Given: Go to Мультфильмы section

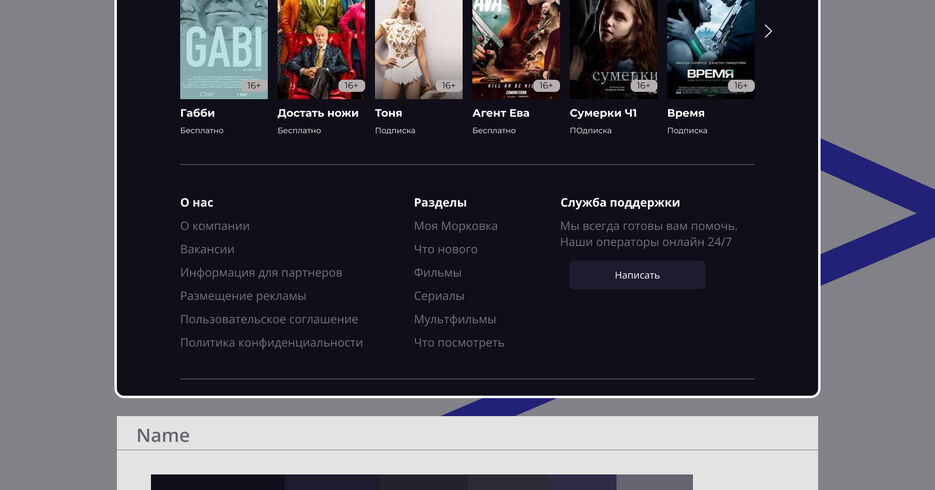Looking at the screenshot, I should click(x=455, y=319).
